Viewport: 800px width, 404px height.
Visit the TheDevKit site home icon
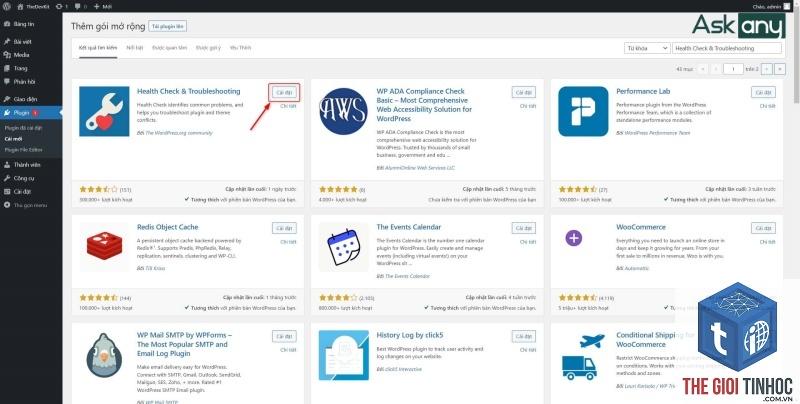pos(20,7)
